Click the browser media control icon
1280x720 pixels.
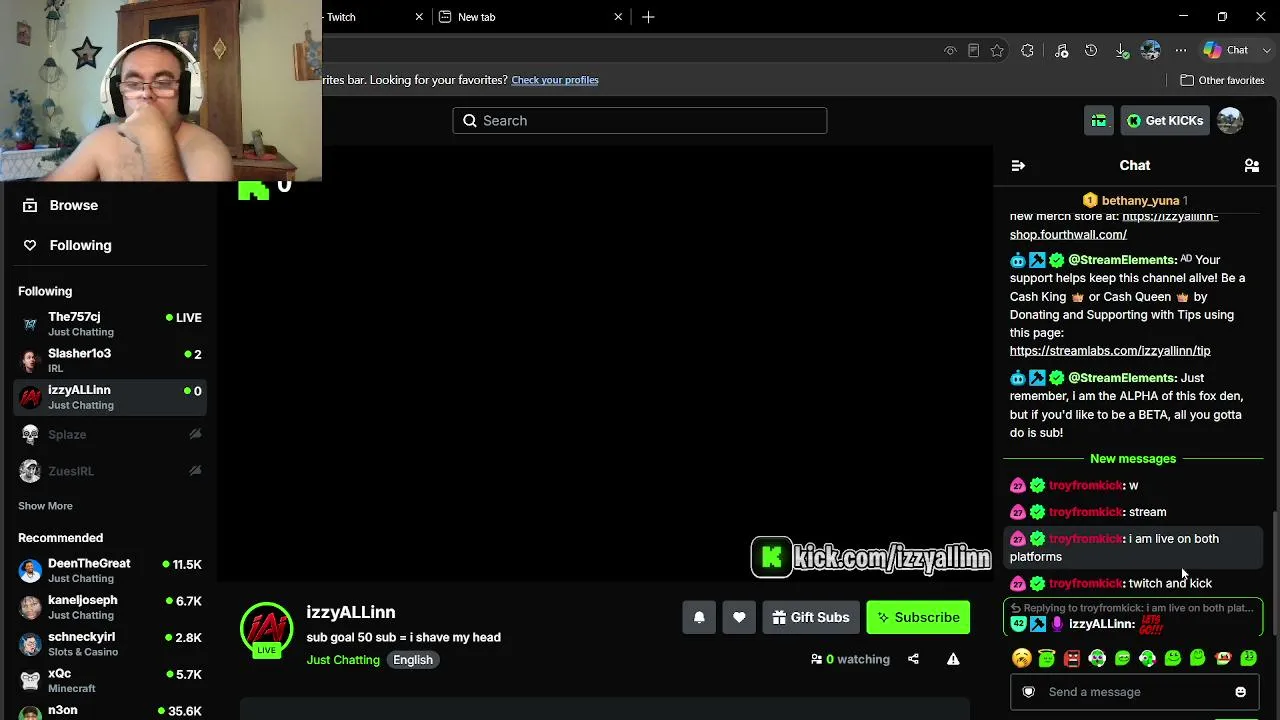[x=1061, y=51]
